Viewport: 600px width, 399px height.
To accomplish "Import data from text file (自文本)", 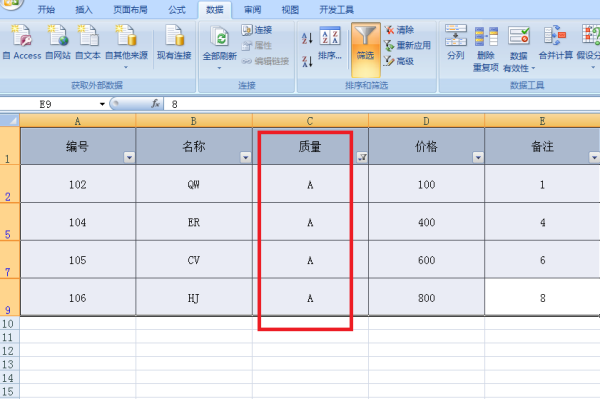I will 88,42.
